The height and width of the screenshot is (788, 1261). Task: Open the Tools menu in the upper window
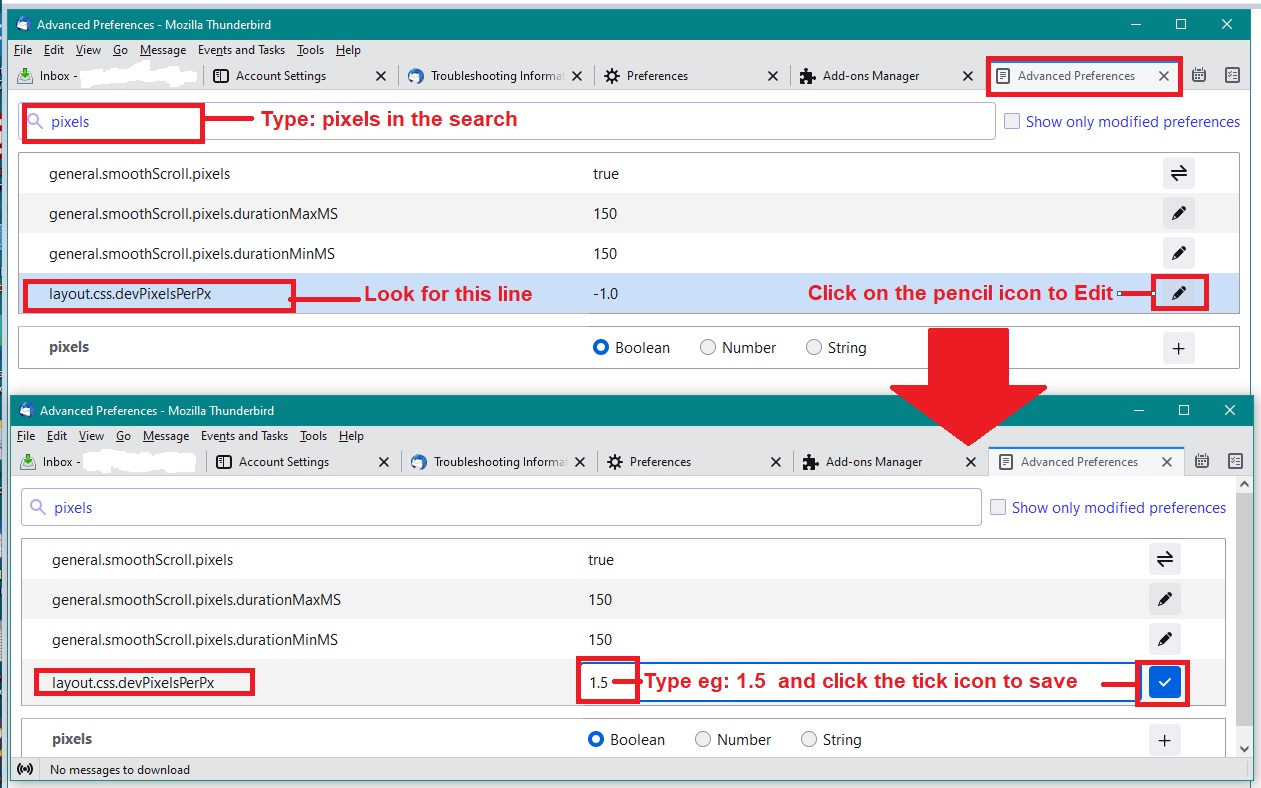click(x=310, y=50)
